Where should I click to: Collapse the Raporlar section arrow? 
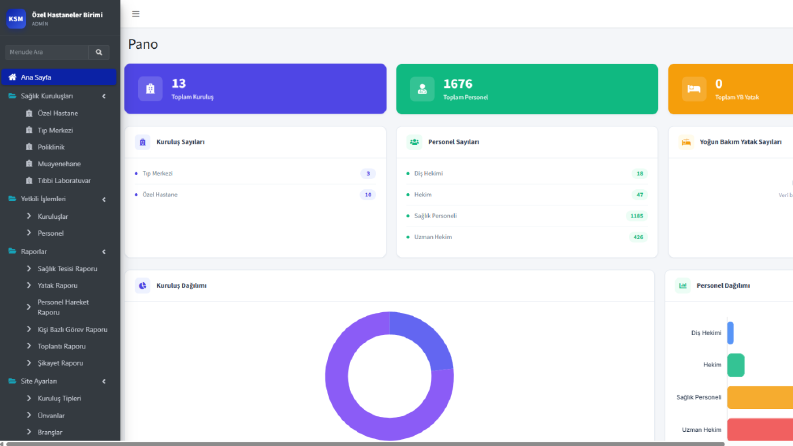click(x=104, y=251)
